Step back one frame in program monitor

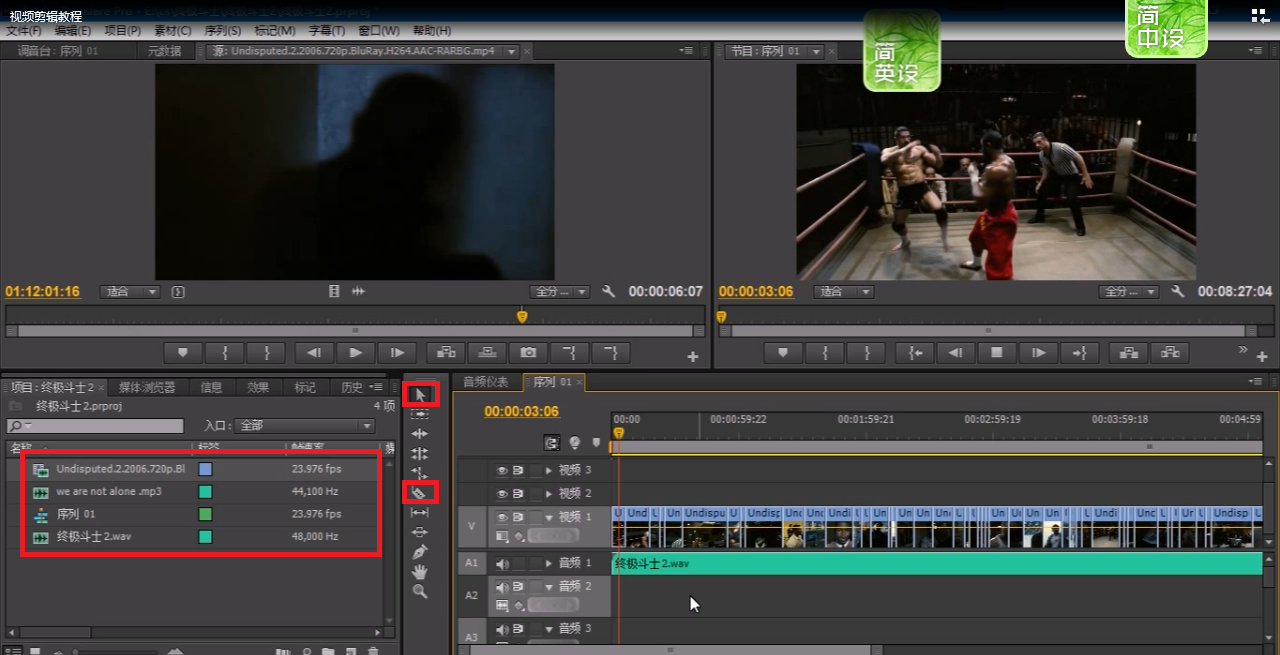[x=955, y=352]
